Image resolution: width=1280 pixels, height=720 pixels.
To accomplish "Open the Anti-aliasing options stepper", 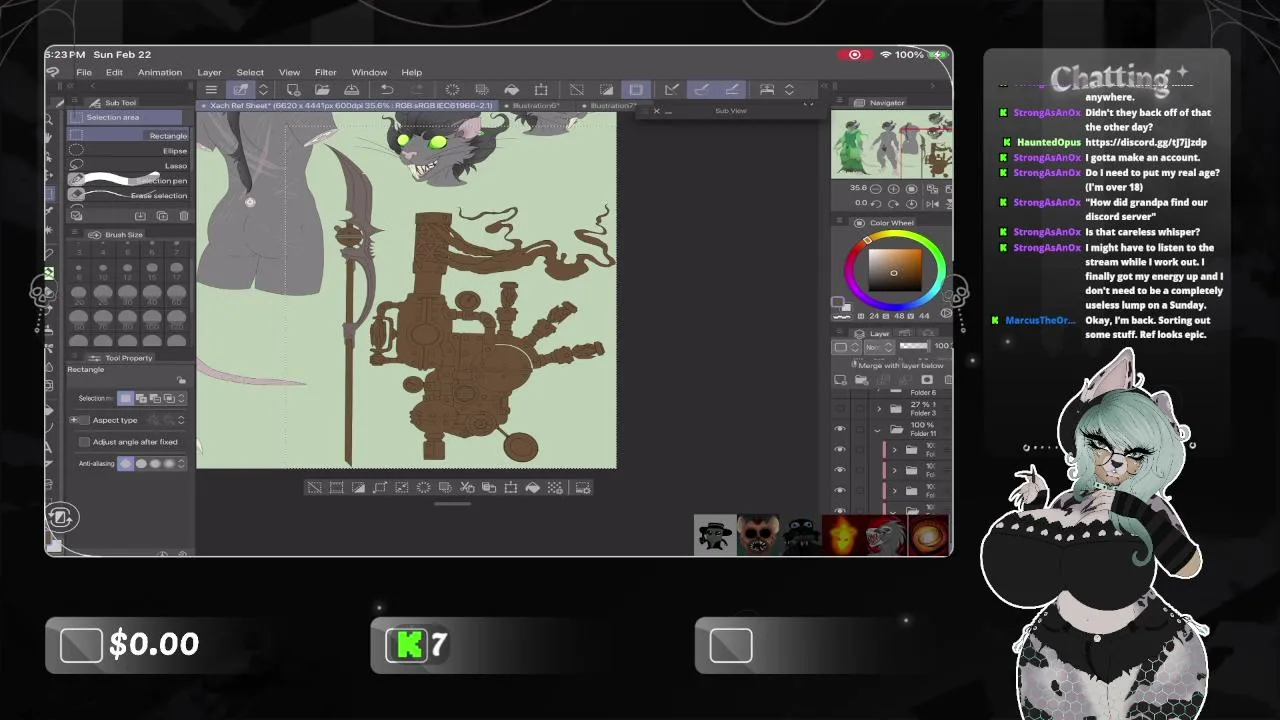I will point(182,464).
